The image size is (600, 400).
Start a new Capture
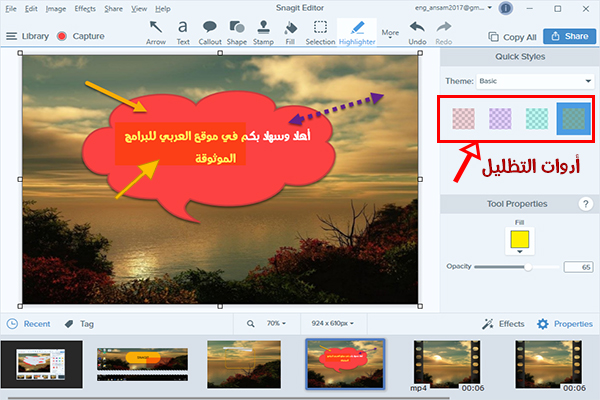point(81,36)
